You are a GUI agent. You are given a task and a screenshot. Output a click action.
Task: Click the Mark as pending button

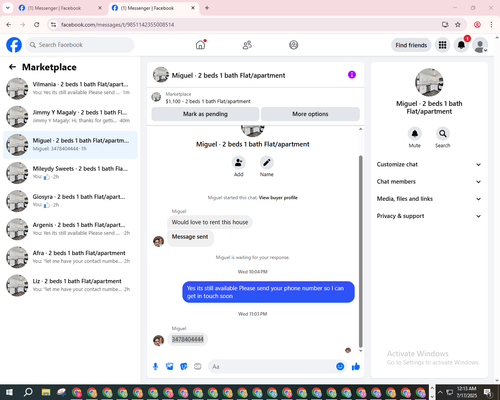pyautogui.click(x=205, y=114)
